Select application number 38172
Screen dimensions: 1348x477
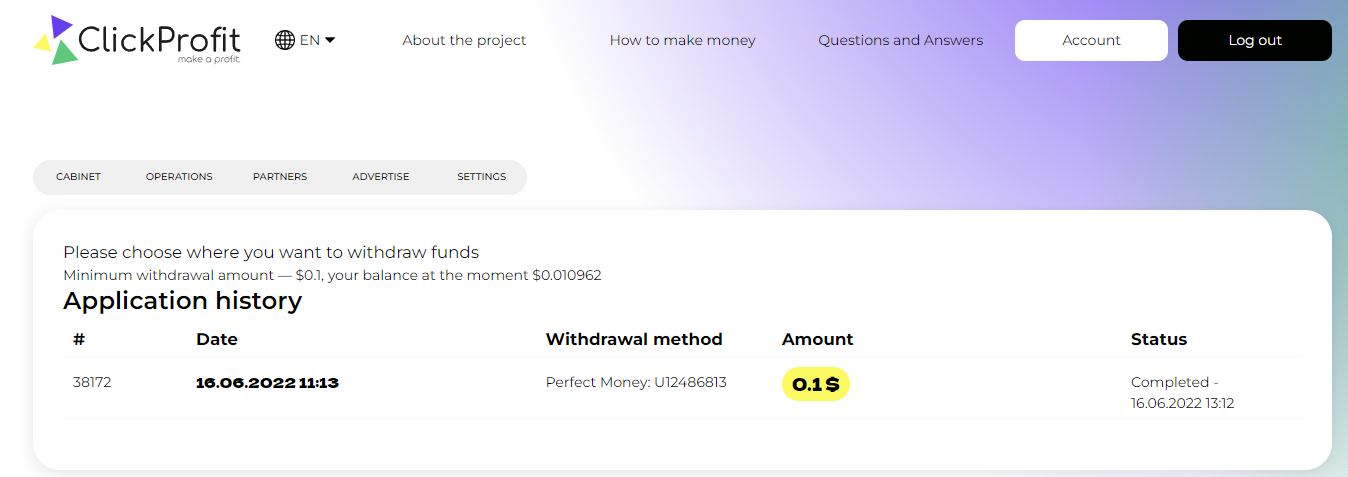[x=92, y=382]
